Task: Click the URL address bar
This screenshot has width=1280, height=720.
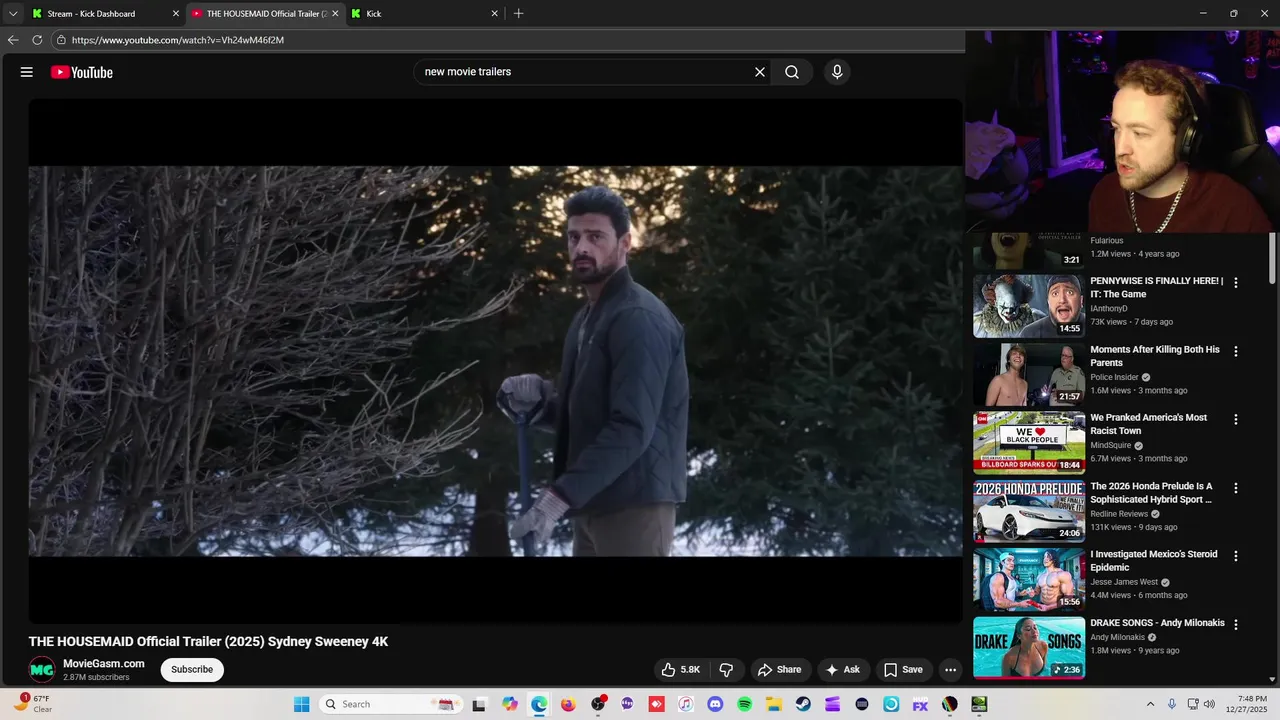Action: [510, 40]
